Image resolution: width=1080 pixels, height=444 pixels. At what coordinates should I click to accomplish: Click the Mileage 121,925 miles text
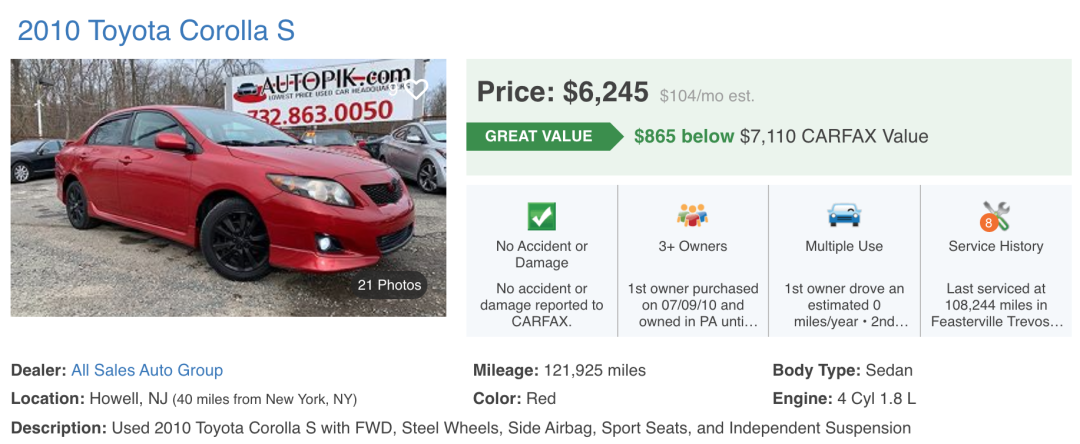pos(559,370)
